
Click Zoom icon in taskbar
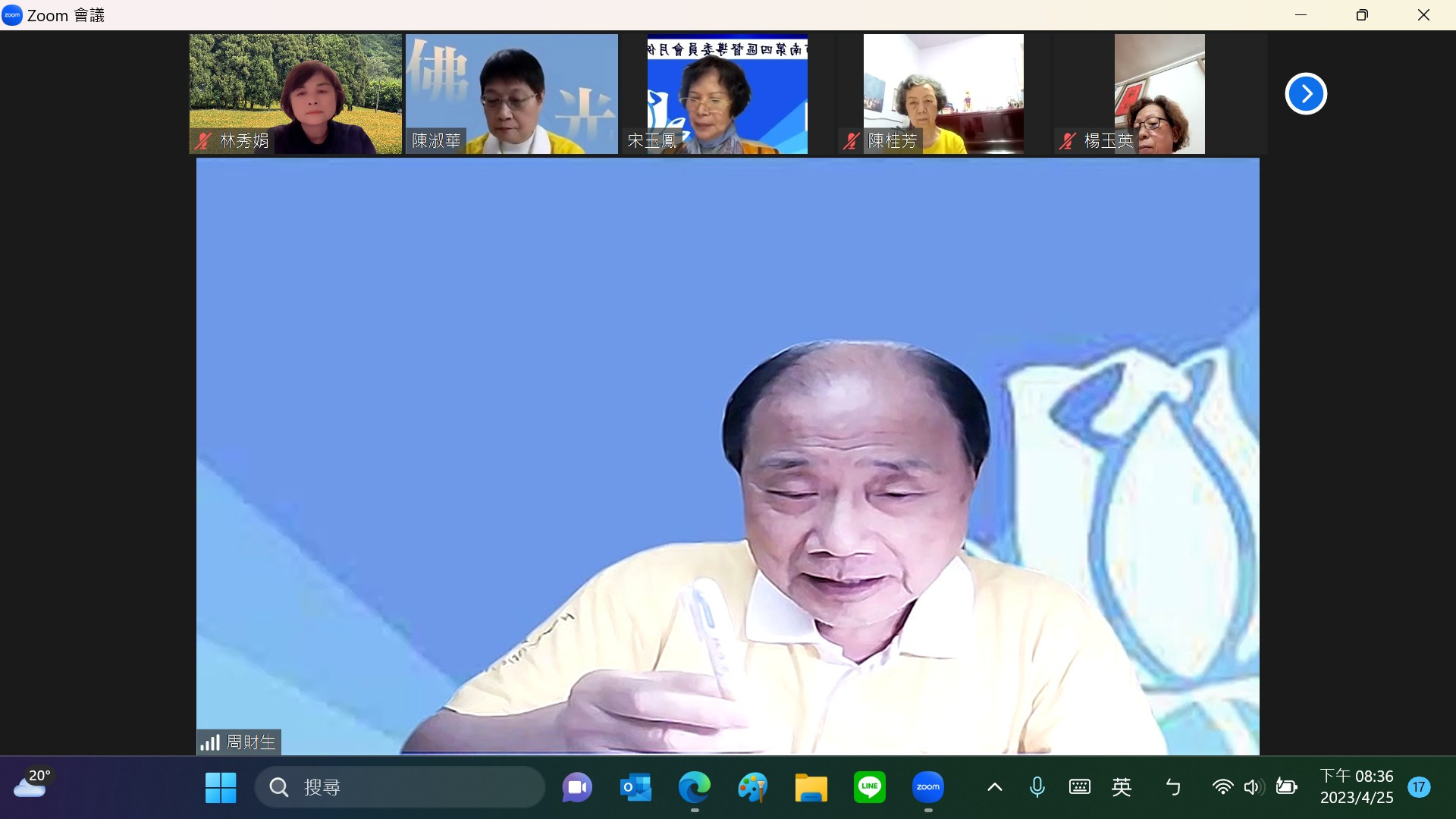pyautogui.click(x=927, y=787)
